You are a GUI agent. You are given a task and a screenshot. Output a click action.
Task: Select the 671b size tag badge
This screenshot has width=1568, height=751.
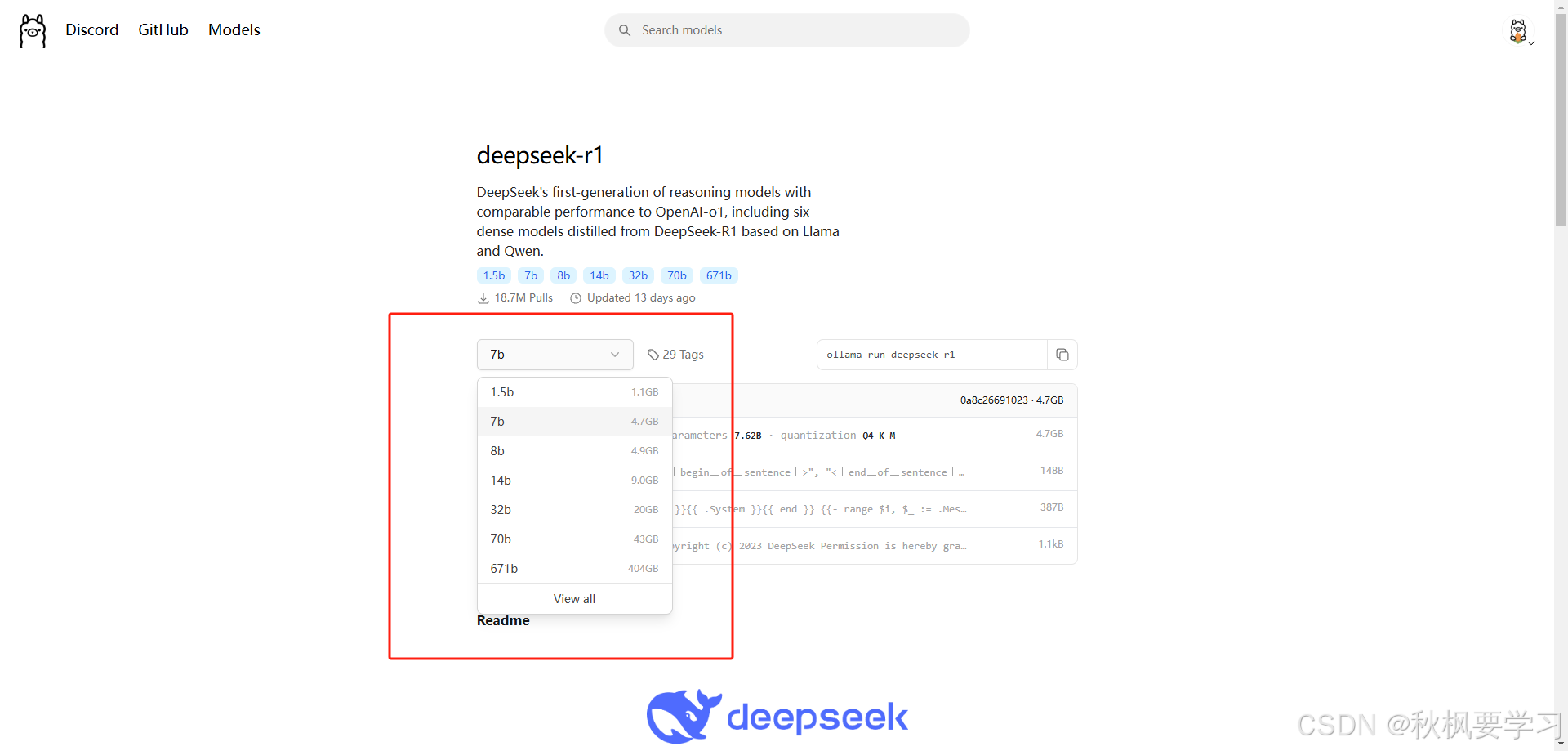coord(719,275)
